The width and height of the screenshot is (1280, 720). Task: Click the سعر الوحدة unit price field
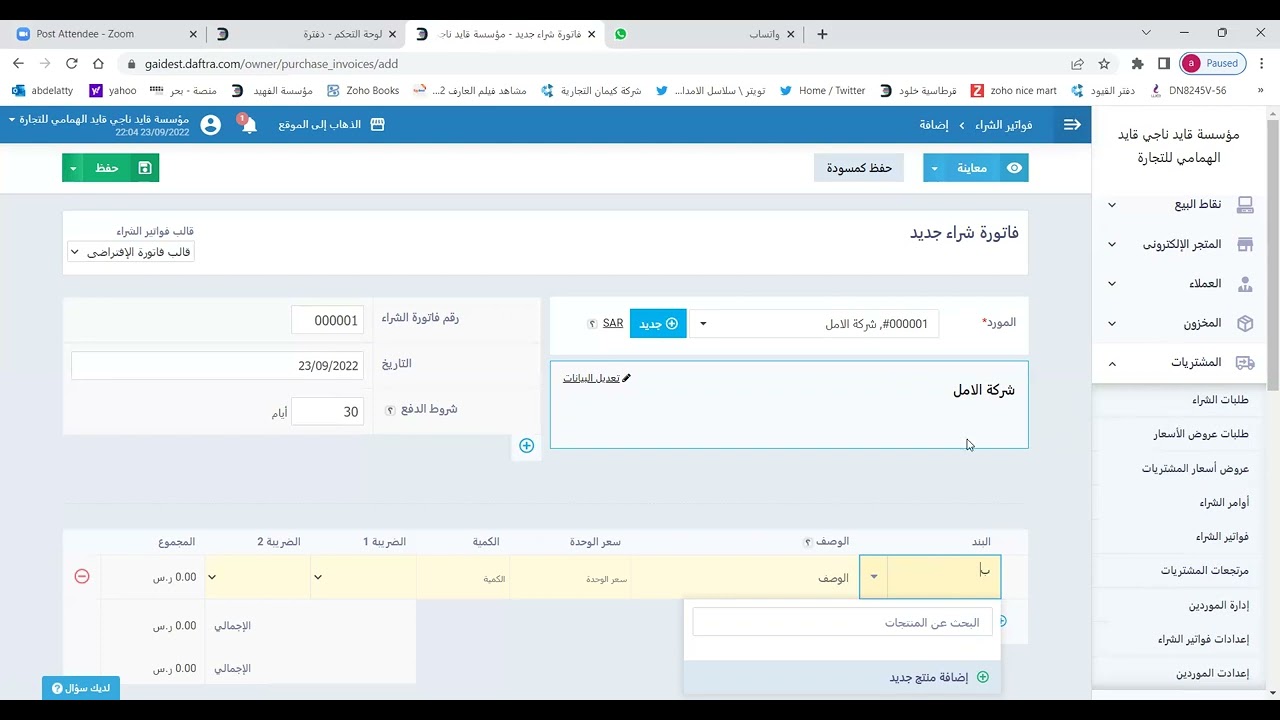click(x=571, y=578)
